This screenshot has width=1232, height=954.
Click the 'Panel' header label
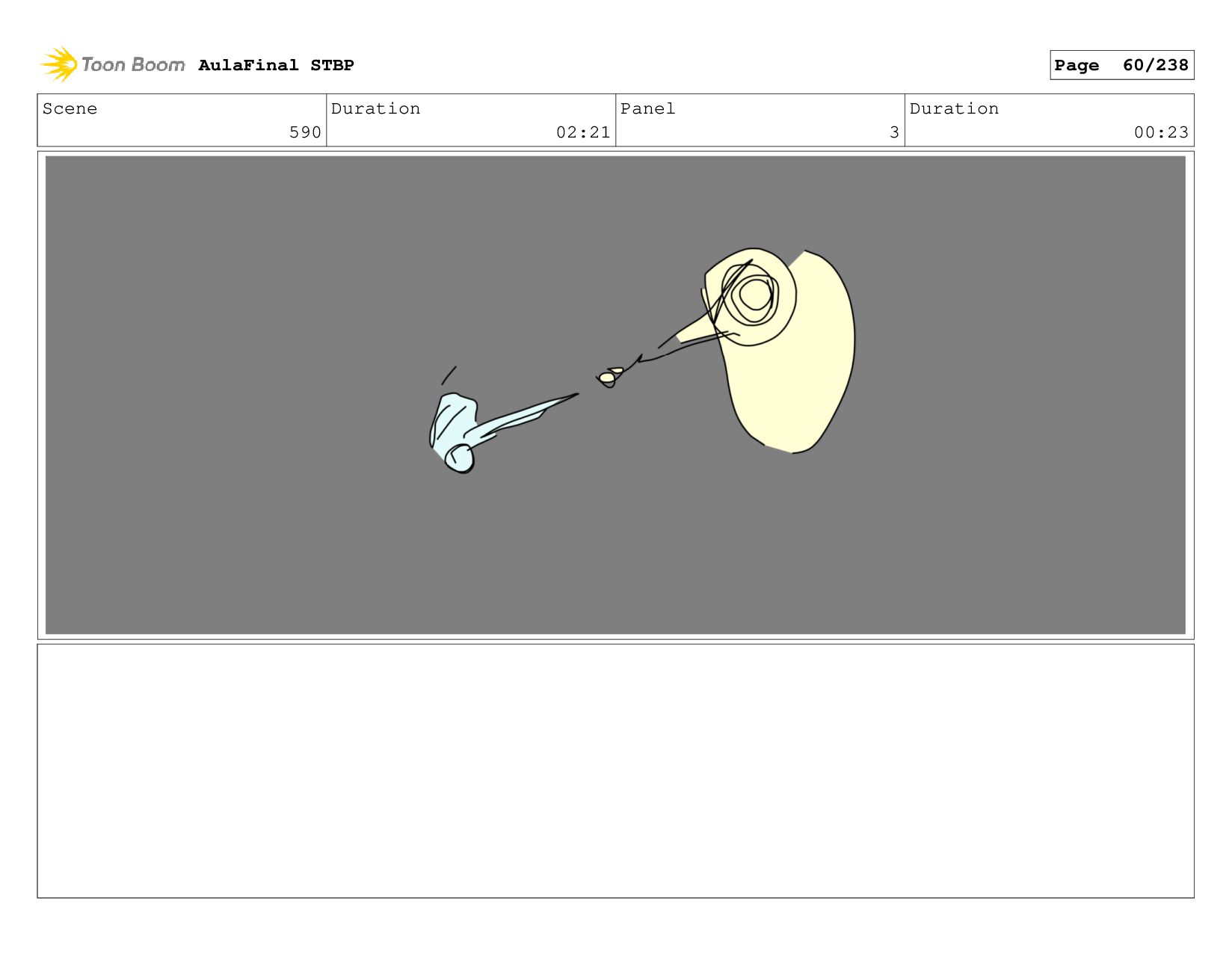[x=647, y=108]
